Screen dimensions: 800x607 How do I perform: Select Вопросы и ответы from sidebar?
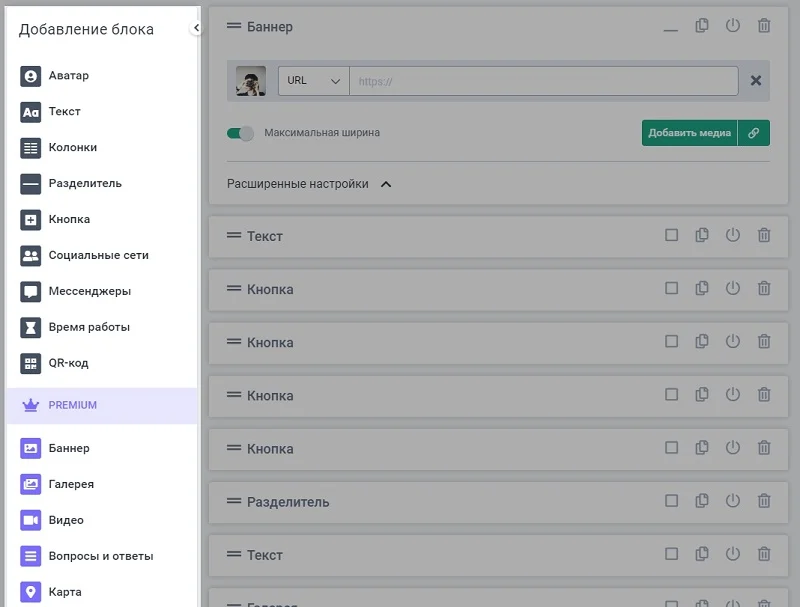pos(100,556)
